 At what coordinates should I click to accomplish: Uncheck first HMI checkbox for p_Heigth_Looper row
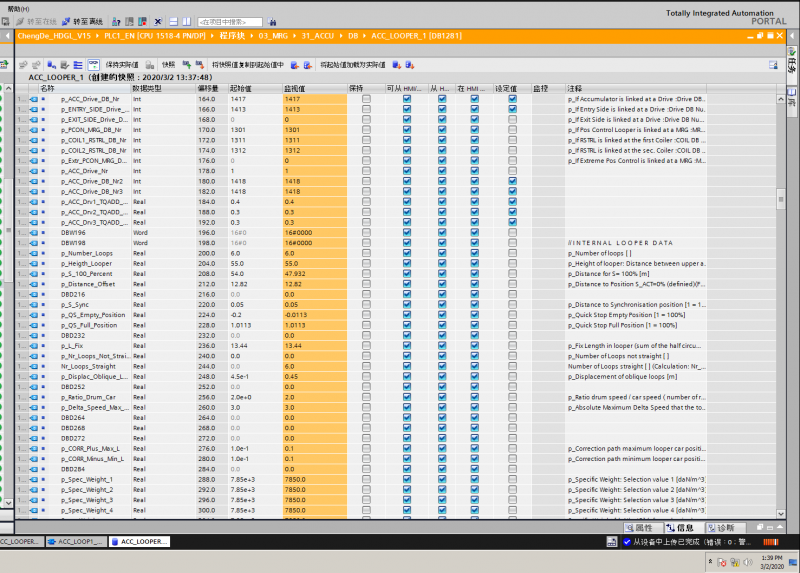pos(406,263)
